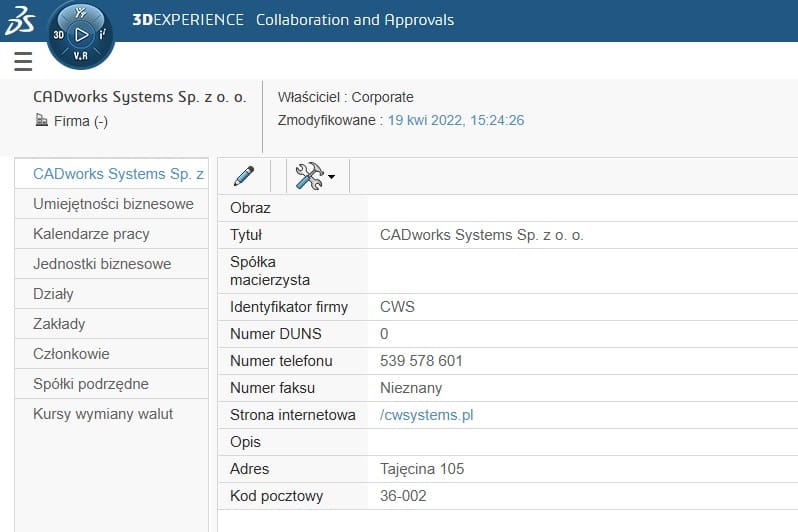The width and height of the screenshot is (798, 532).
Task: Click the Firma company building icon
Action: (x=41, y=120)
